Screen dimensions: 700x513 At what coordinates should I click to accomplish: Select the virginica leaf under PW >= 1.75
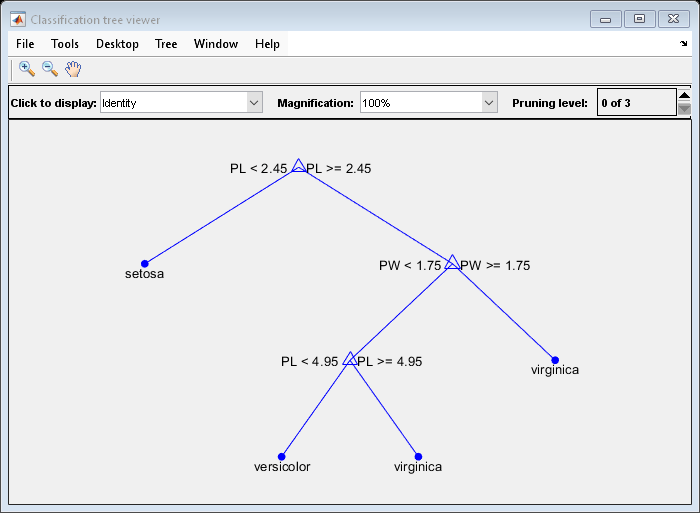coord(555,360)
